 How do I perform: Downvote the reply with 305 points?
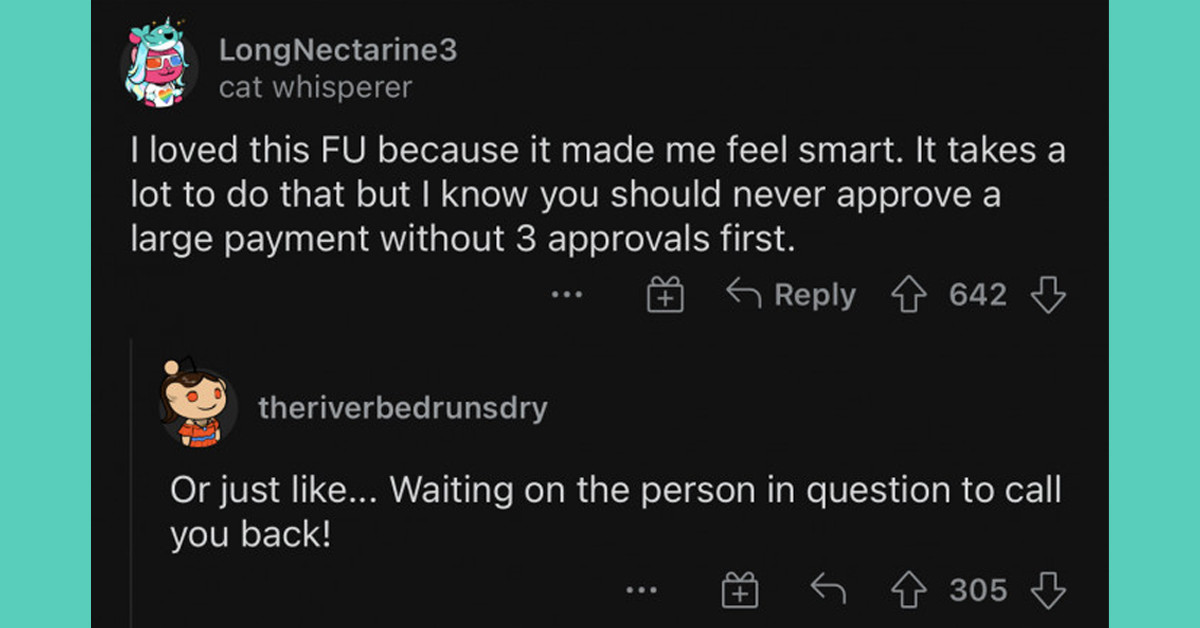point(1047,591)
